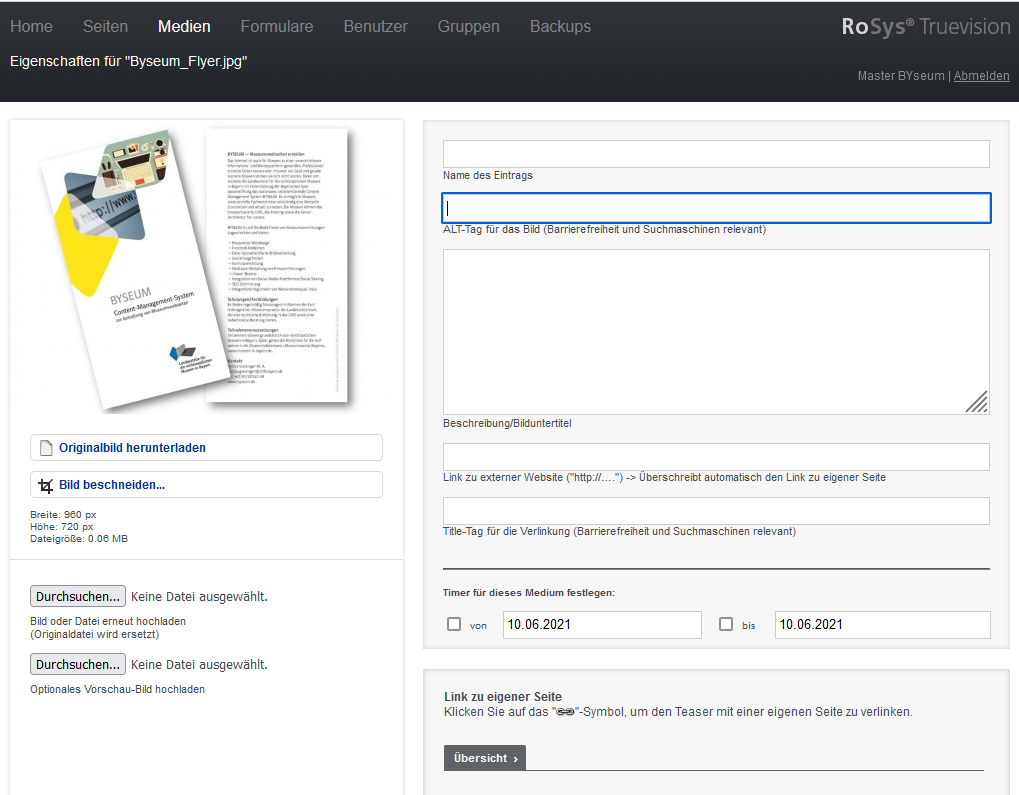
Task: Open the Benutzer menu item
Action: coord(375,27)
